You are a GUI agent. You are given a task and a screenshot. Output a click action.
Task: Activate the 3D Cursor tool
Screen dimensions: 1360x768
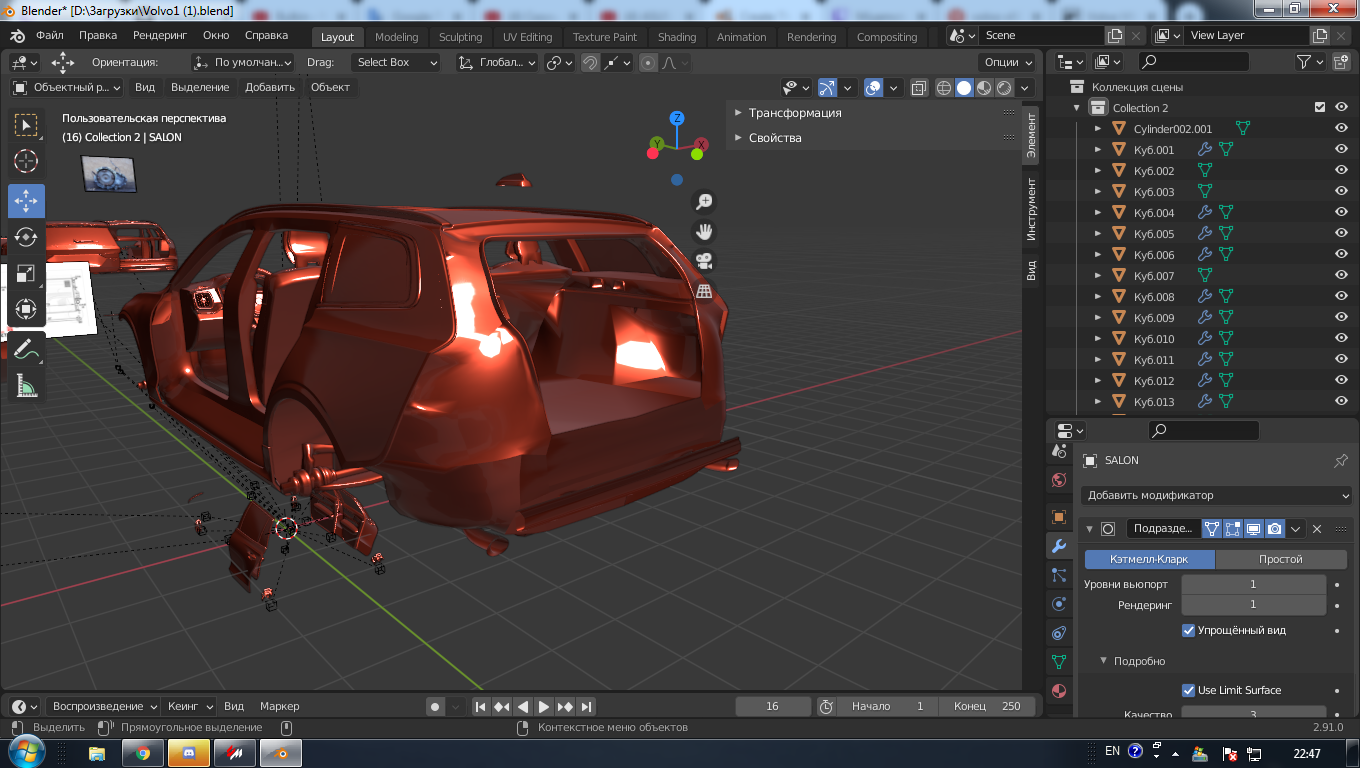[x=26, y=161]
